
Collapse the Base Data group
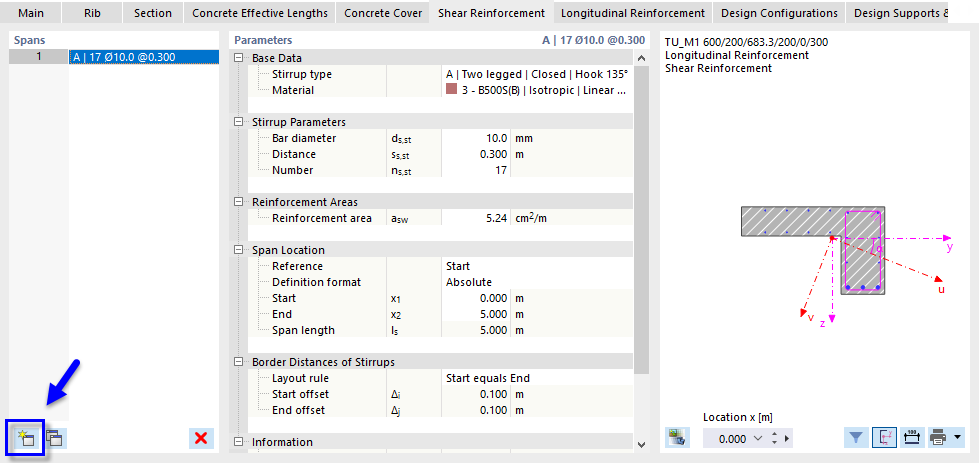click(x=239, y=58)
